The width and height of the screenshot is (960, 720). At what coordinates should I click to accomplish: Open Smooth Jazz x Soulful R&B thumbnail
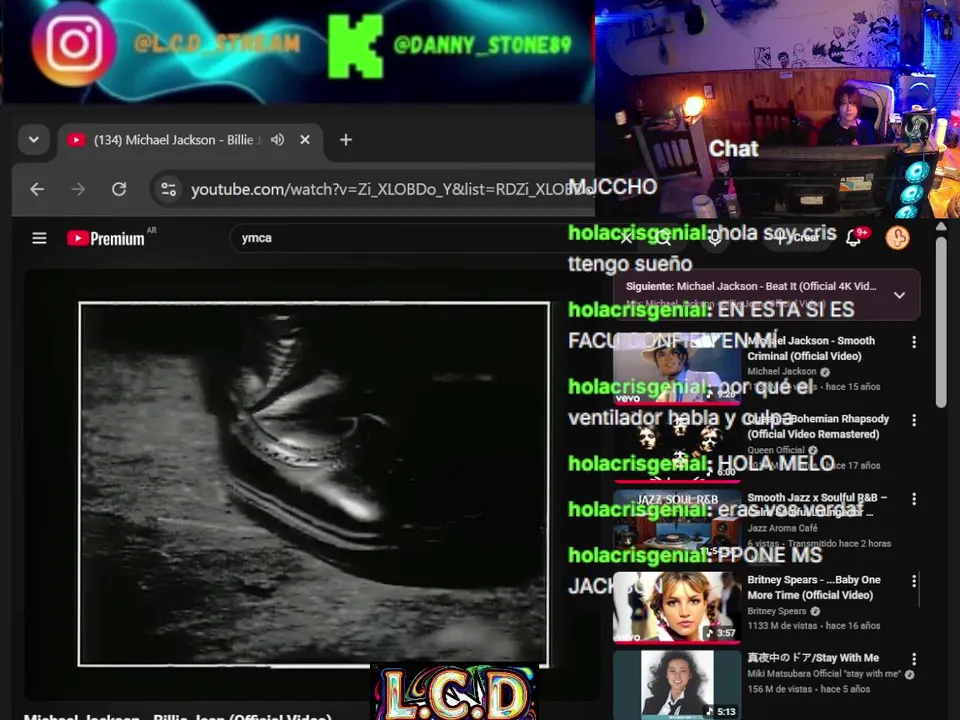click(x=677, y=524)
